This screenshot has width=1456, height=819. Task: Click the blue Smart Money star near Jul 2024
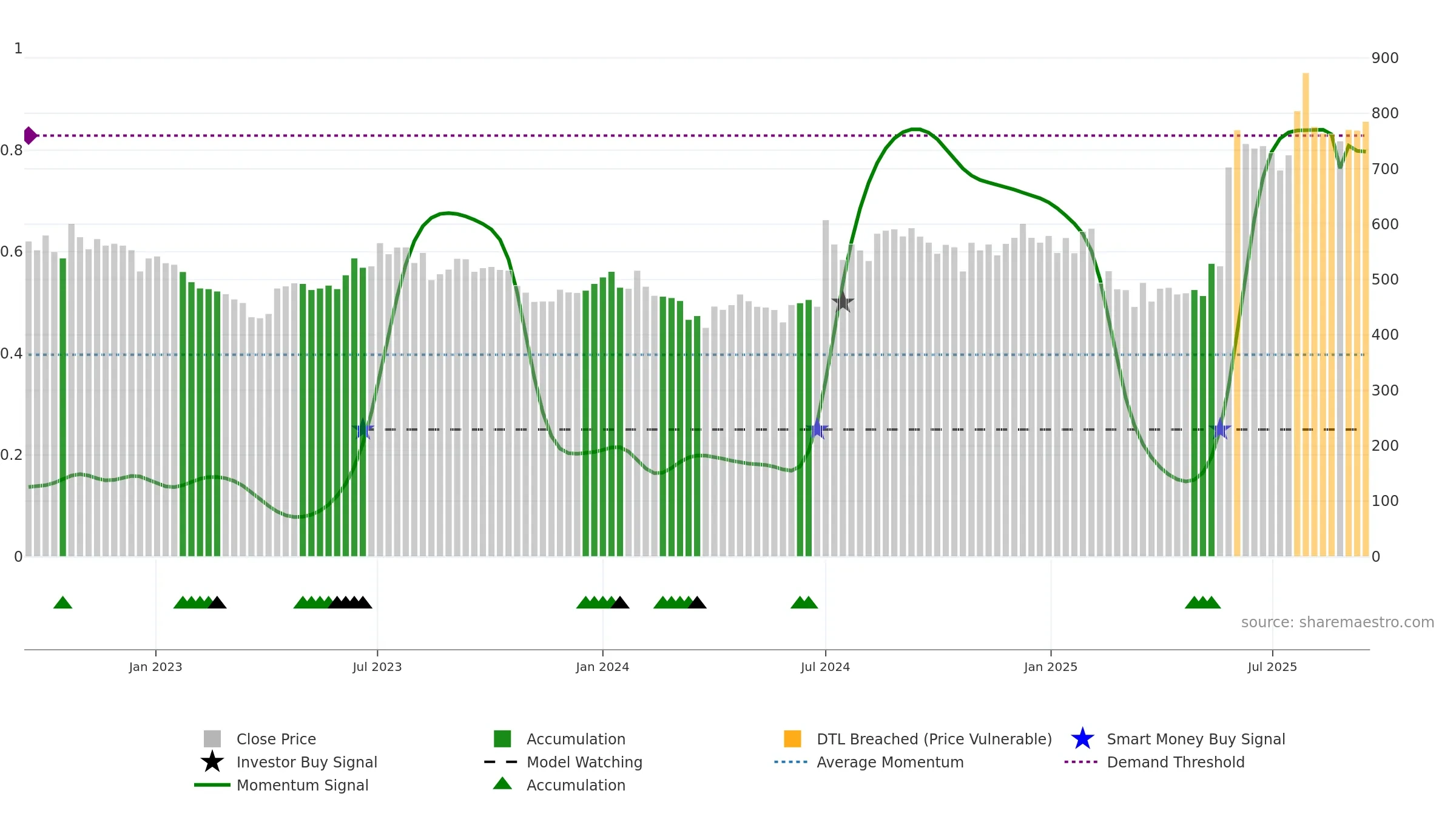coord(817,430)
